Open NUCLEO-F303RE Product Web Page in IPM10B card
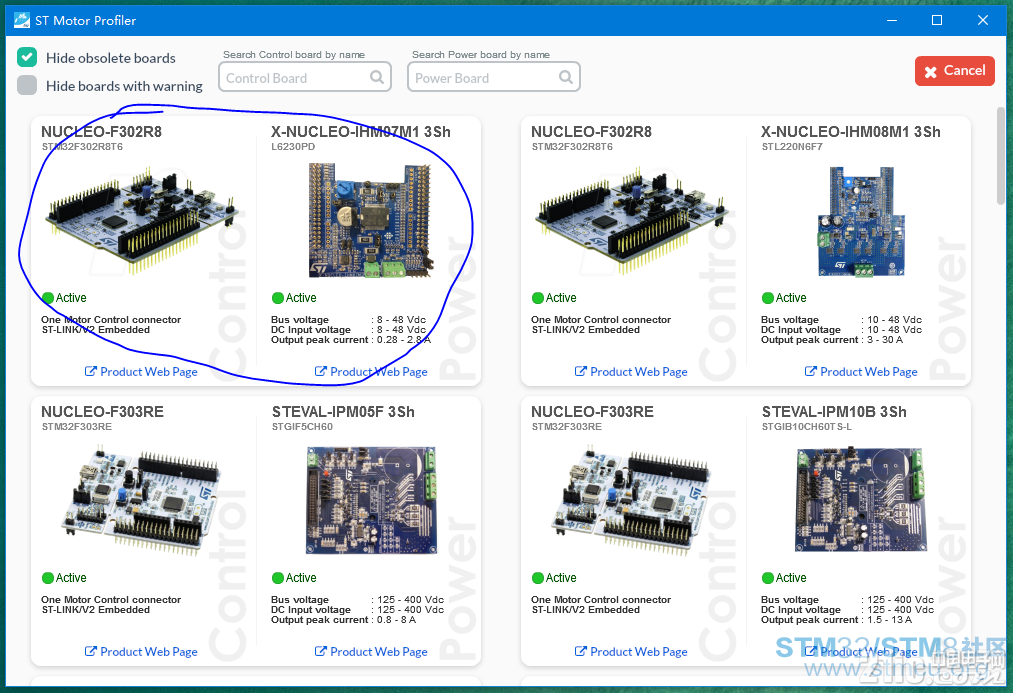Image resolution: width=1013 pixels, height=693 pixels. click(631, 652)
